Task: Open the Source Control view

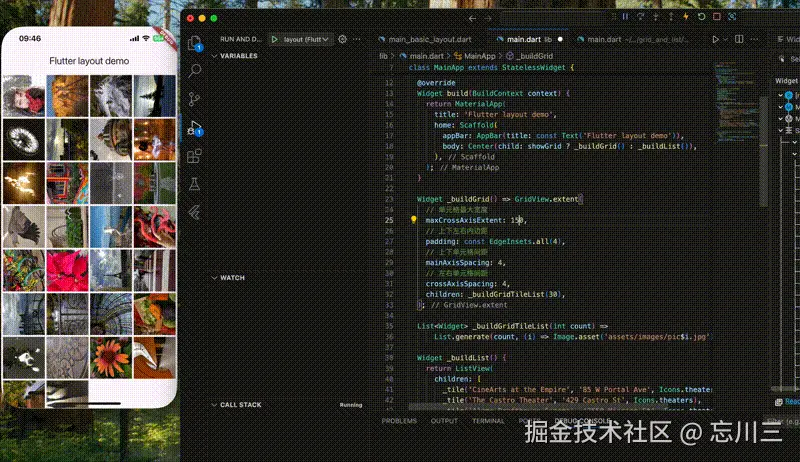Action: 194,99
